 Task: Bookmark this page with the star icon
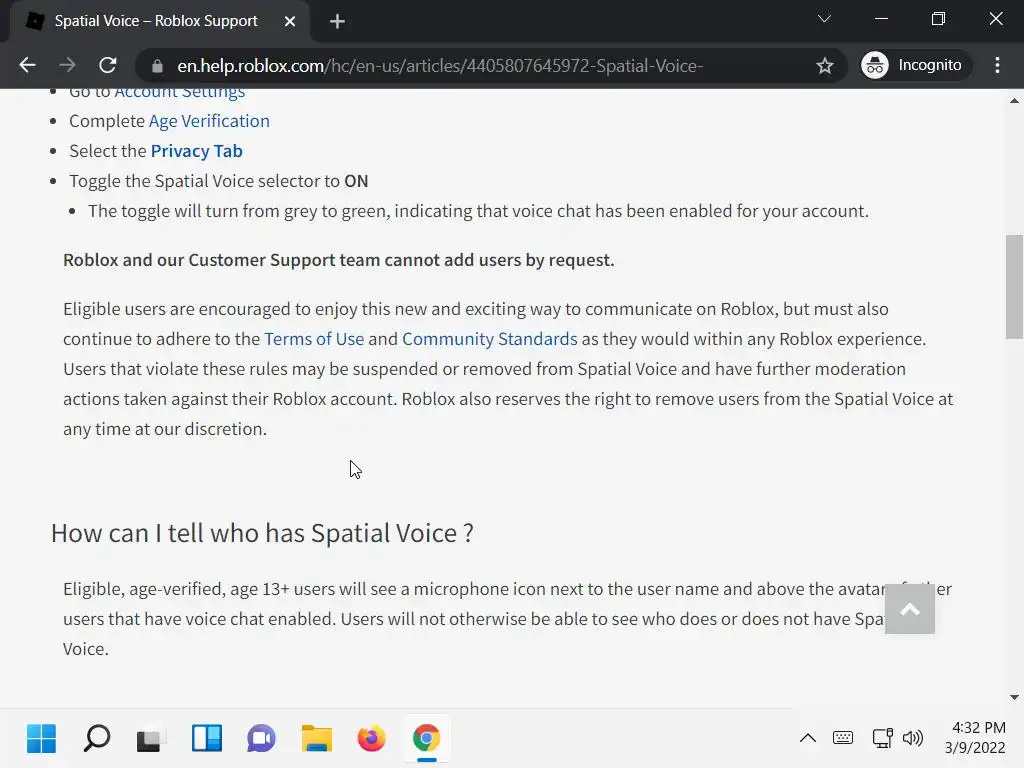[825, 65]
